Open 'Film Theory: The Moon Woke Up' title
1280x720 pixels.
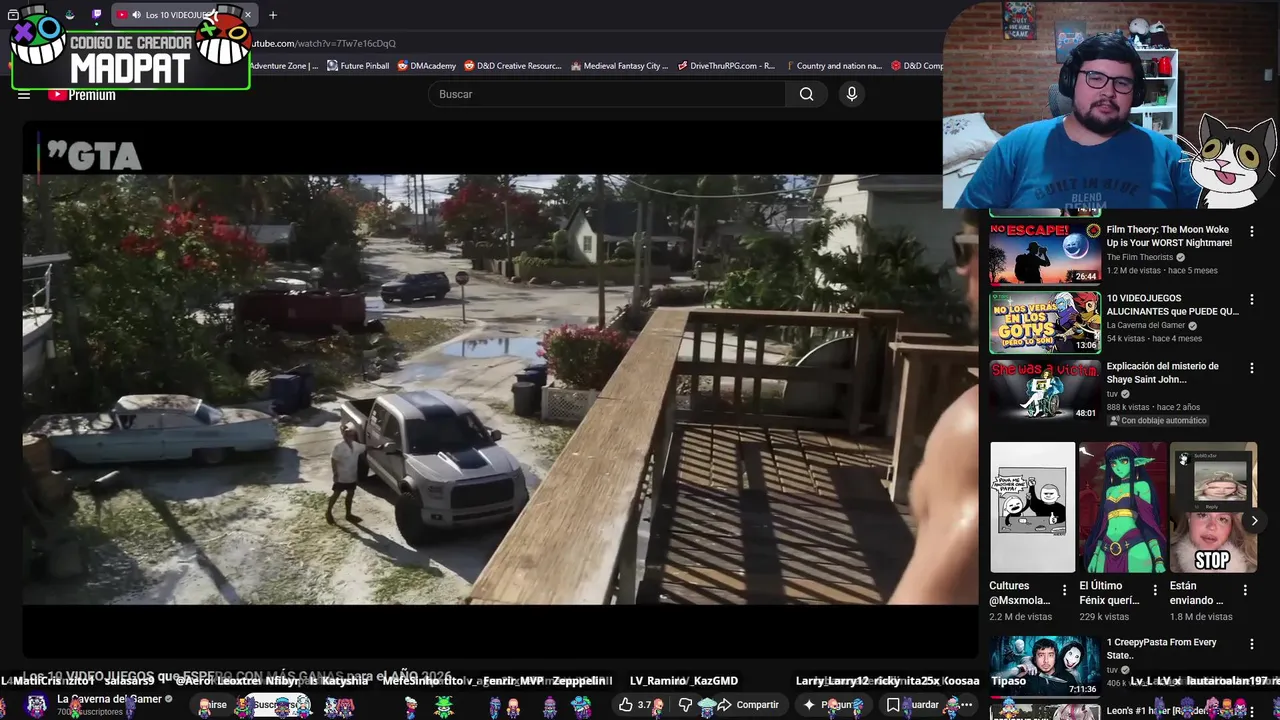pos(1169,236)
